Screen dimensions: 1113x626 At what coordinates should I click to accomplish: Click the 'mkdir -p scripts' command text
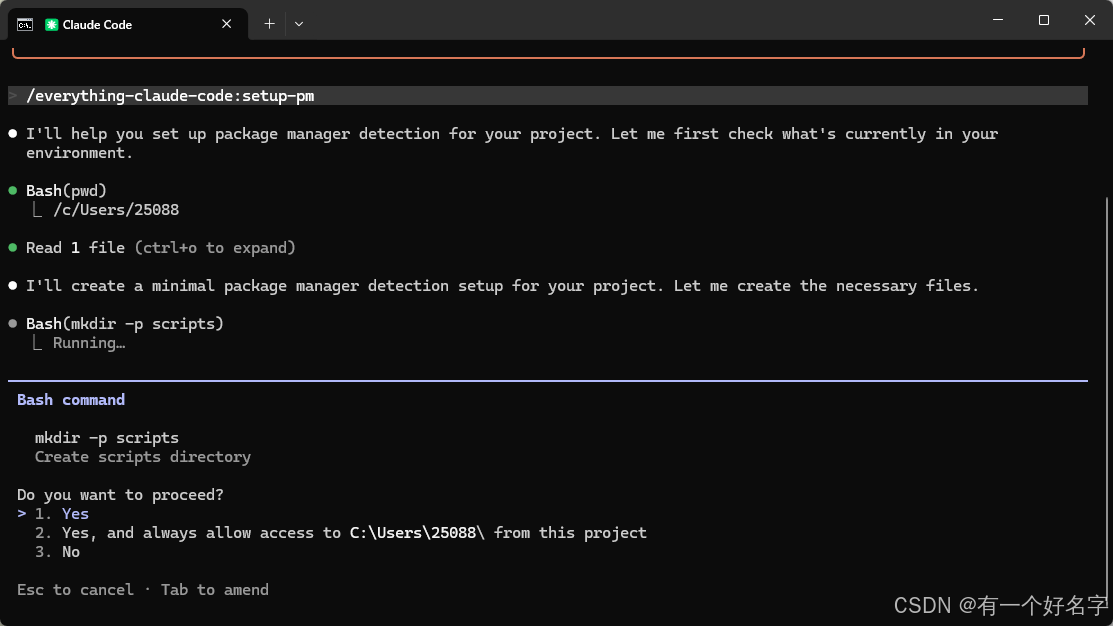click(x=106, y=438)
